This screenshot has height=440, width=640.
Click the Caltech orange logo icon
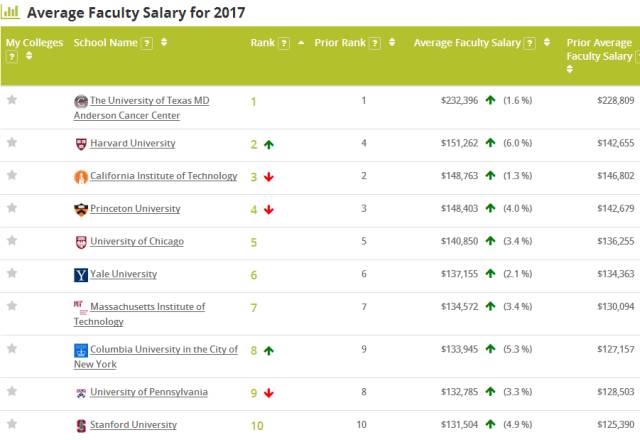point(81,177)
